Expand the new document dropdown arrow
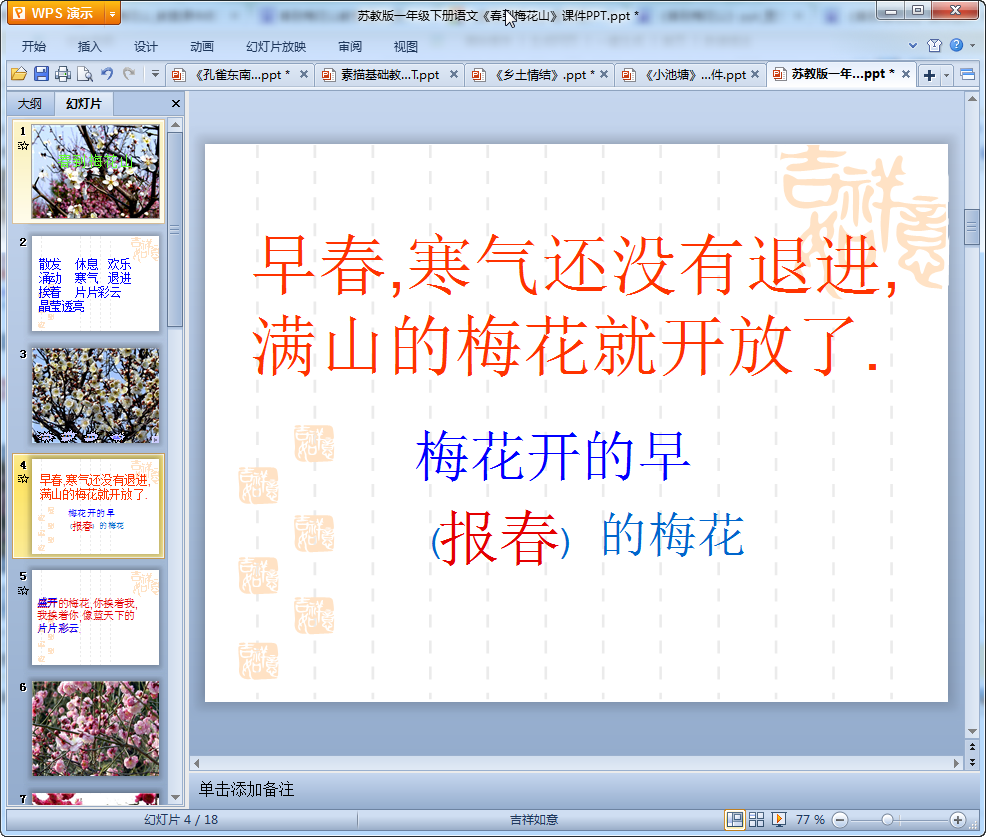This screenshot has height=837, width=986. 946,75
